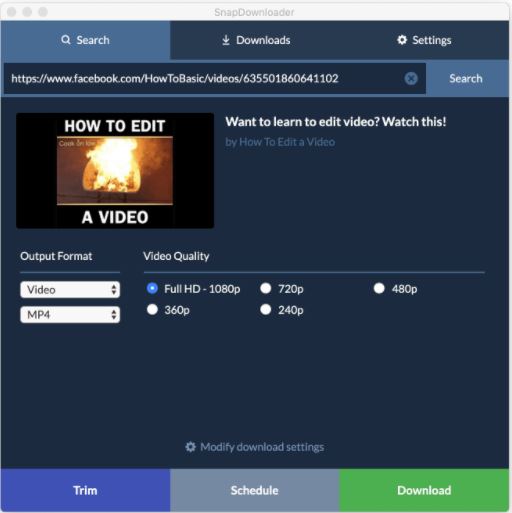The height and width of the screenshot is (513, 512).
Task: Click the download arrow icon in Downloads tab
Action: pos(226,40)
